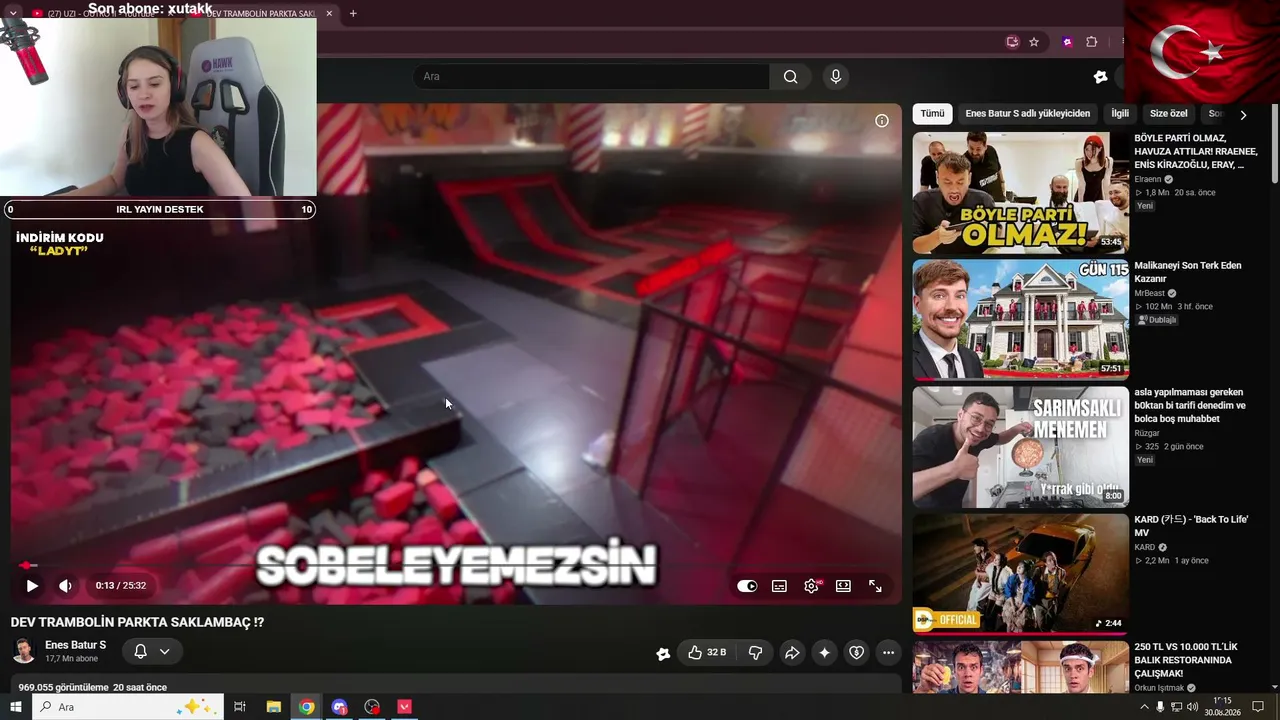The image size is (1280, 720).
Task: Click the 'Malikaneyi Son Terk Eden Kazanır' title
Action: [x=1188, y=272]
